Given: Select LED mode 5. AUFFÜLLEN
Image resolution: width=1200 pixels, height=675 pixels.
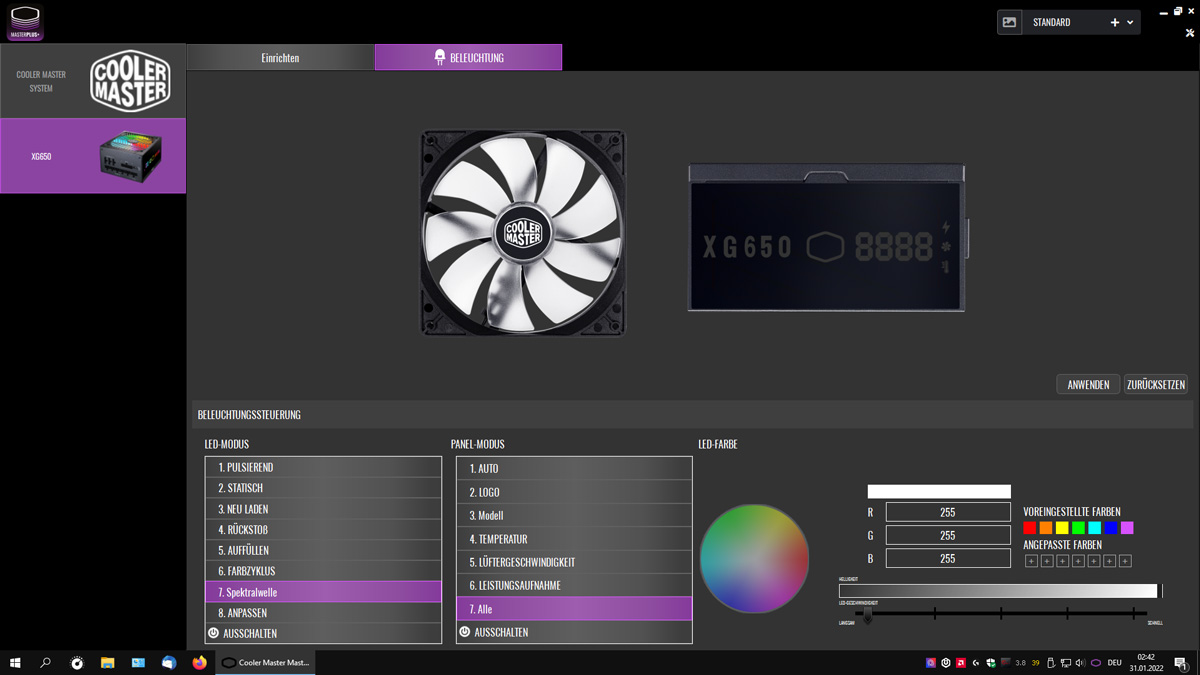Looking at the screenshot, I should [x=323, y=551].
